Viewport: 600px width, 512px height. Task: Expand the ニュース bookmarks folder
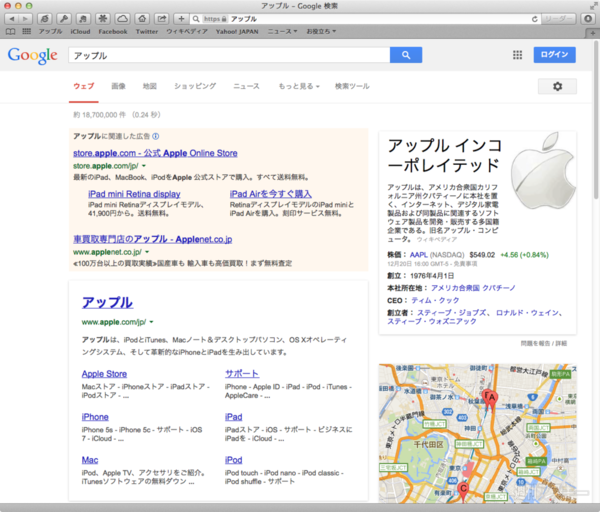pyautogui.click(x=282, y=31)
